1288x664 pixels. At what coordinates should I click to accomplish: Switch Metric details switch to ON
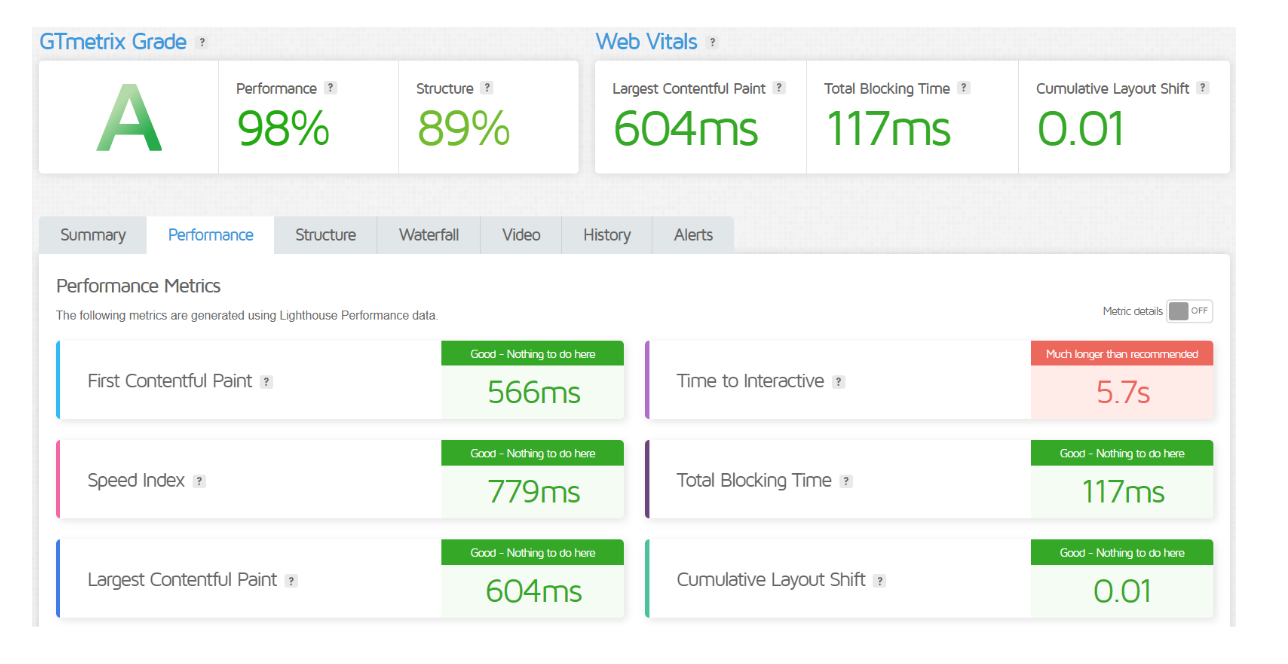coord(1189,311)
